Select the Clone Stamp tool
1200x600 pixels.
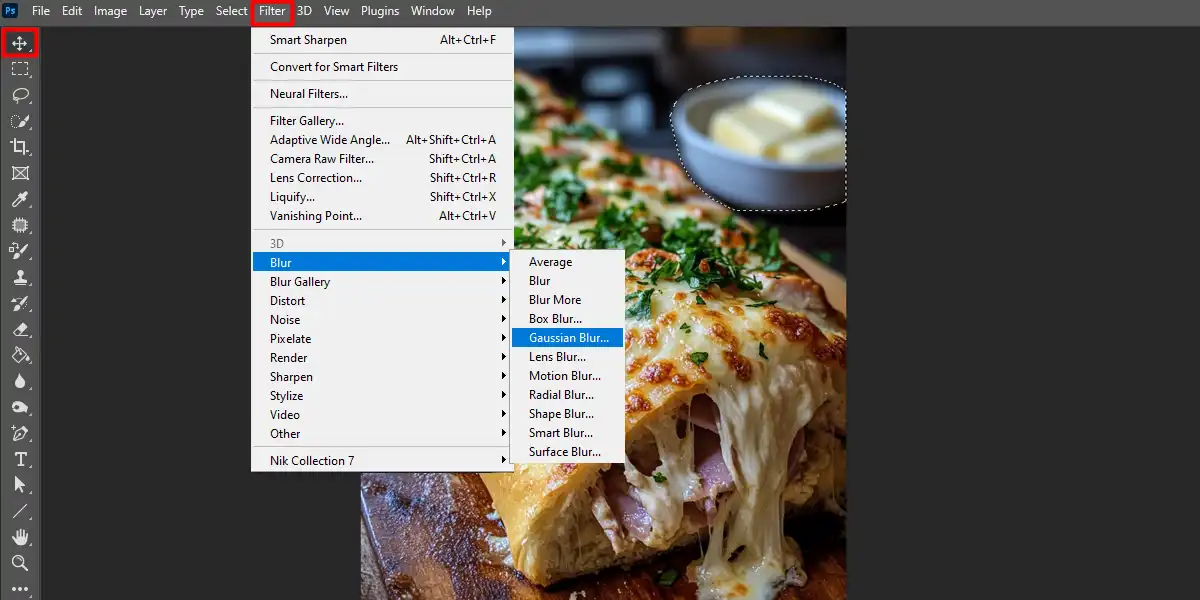pyautogui.click(x=20, y=277)
